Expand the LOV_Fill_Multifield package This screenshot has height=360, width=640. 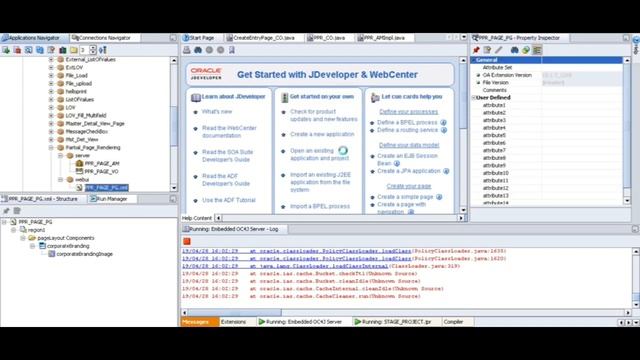pyautogui.click(x=51, y=116)
